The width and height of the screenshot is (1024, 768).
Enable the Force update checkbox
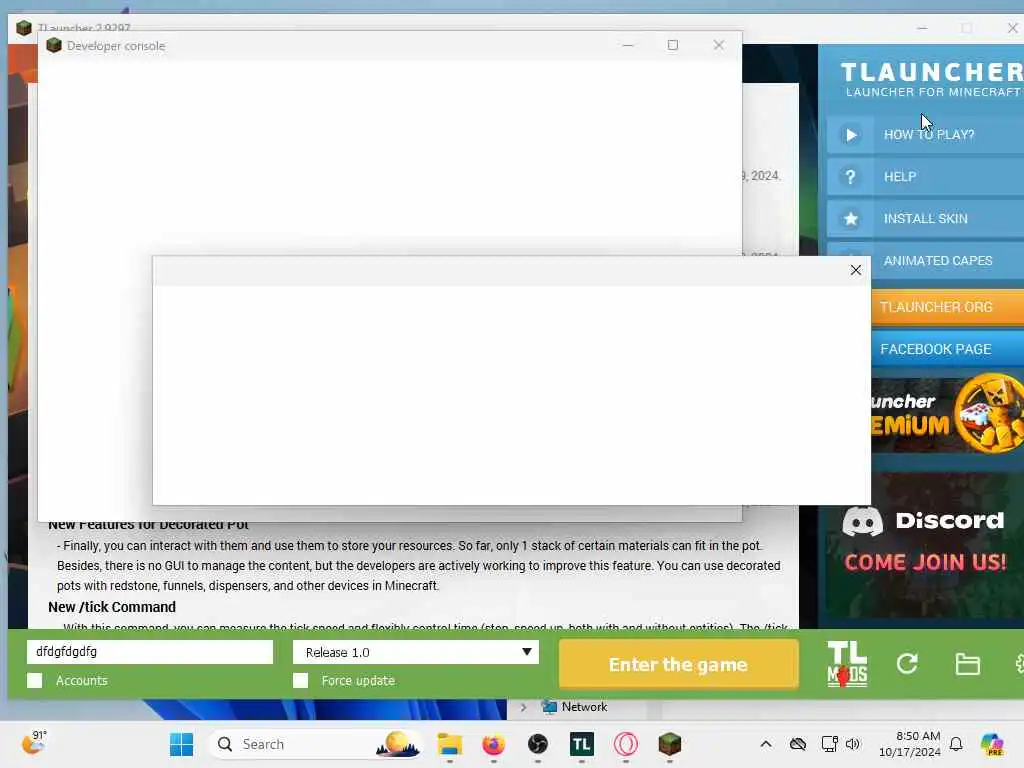pos(300,680)
